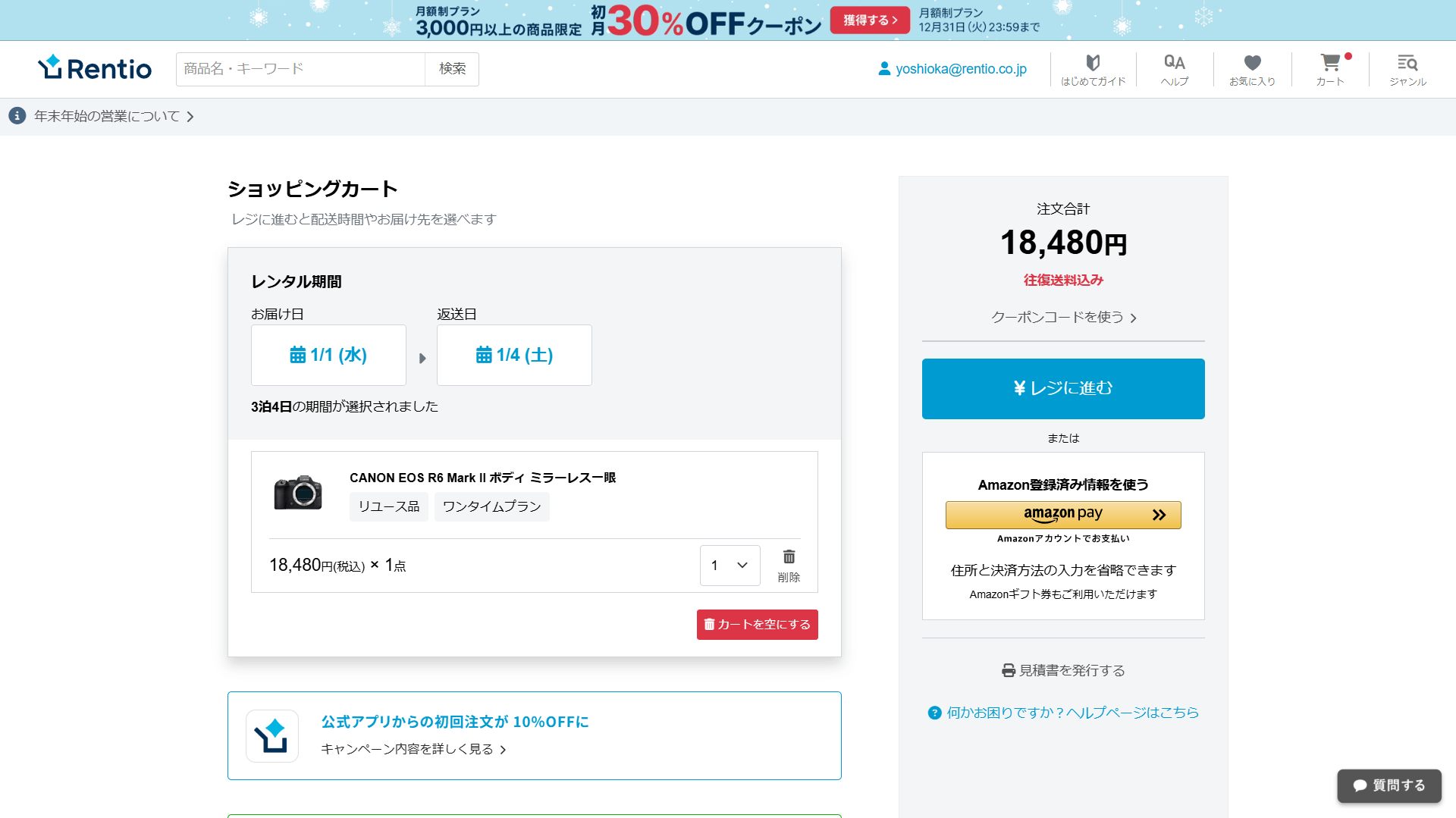Click the 商品名・キーワード search field
The height and width of the screenshot is (818, 1456).
300,69
